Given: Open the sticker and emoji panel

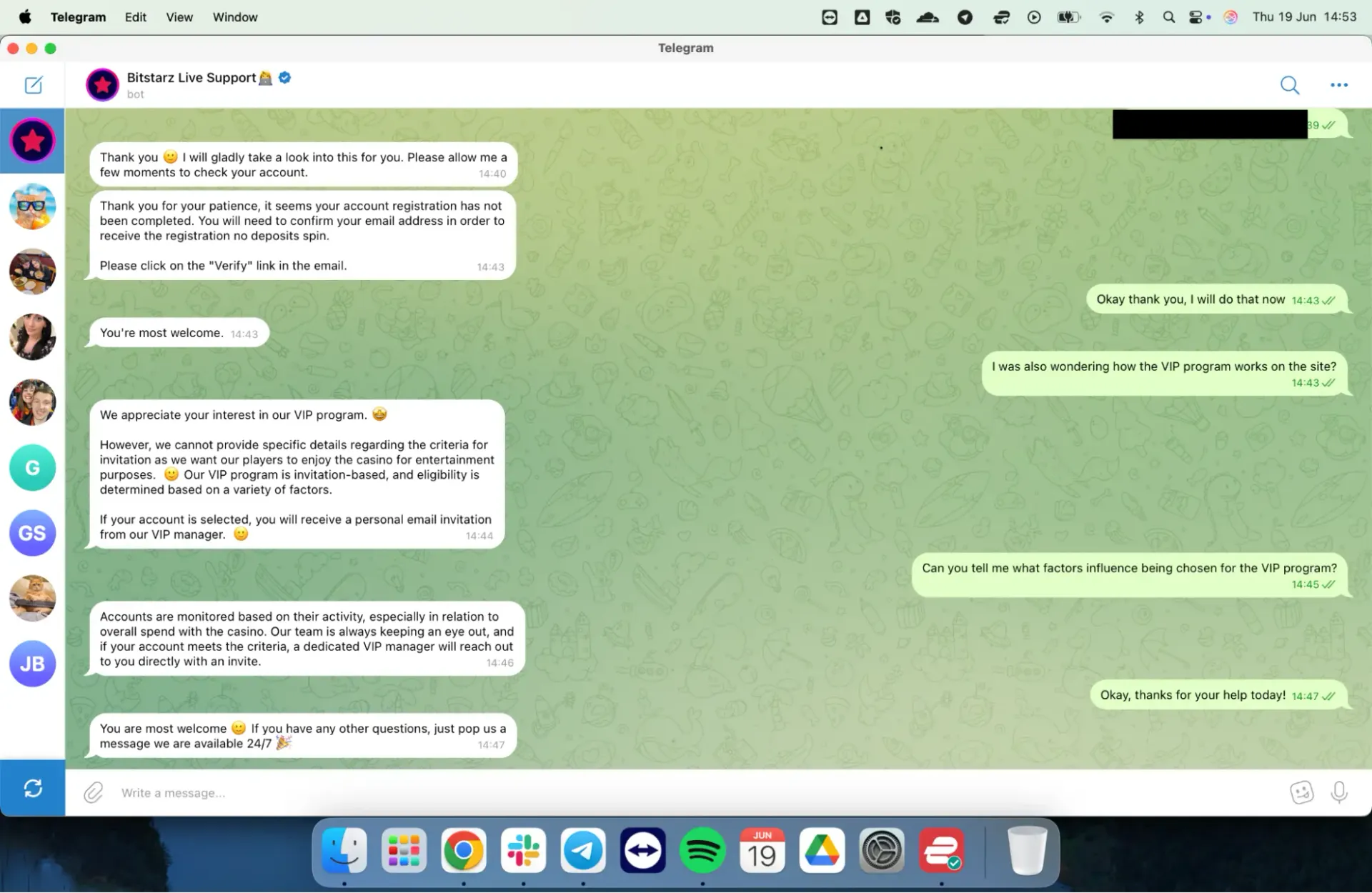Looking at the screenshot, I should (1302, 792).
